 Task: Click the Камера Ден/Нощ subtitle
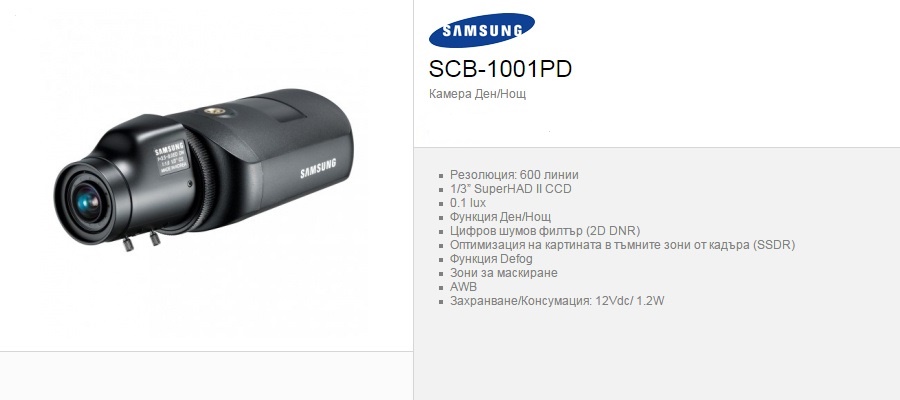(x=477, y=94)
